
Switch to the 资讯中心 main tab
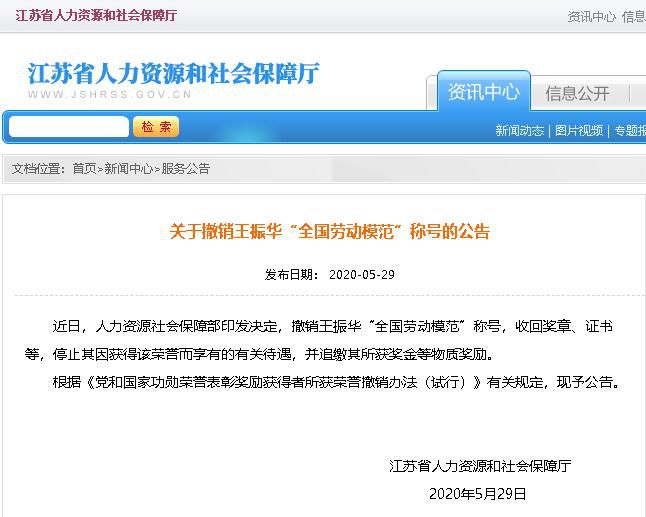pyautogui.click(x=483, y=92)
